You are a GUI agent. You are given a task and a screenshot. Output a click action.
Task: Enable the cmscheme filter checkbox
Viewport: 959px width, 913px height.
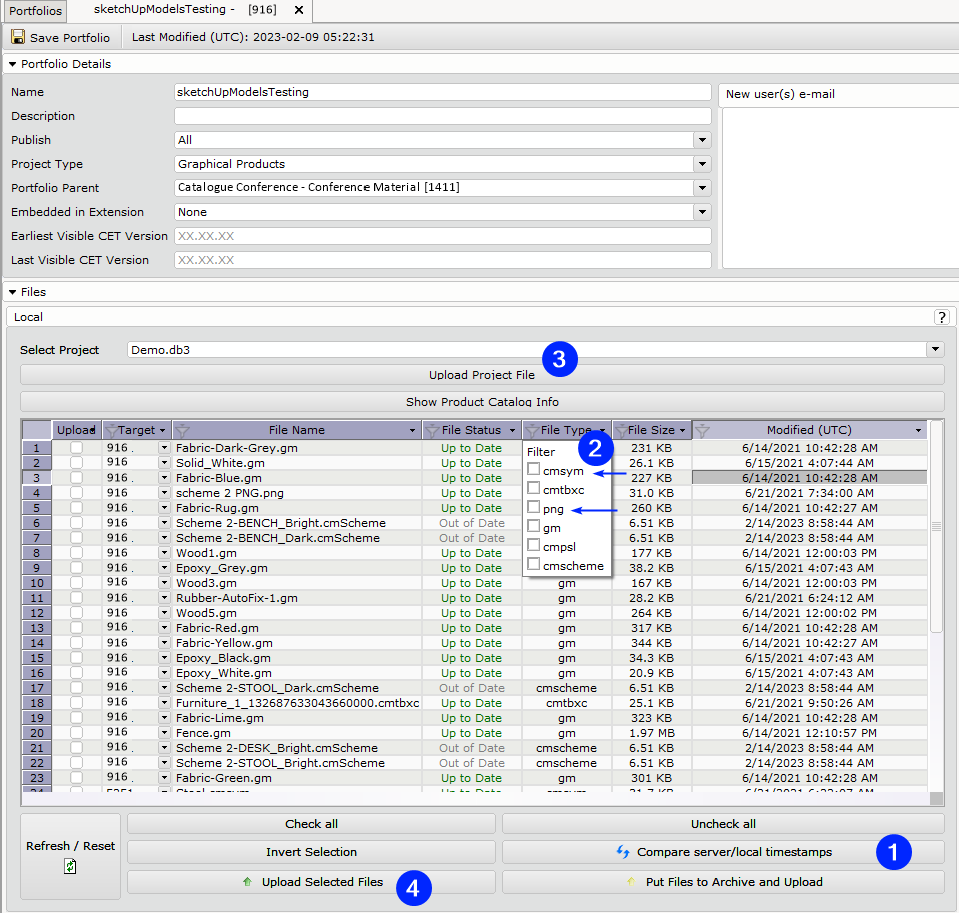point(533,564)
